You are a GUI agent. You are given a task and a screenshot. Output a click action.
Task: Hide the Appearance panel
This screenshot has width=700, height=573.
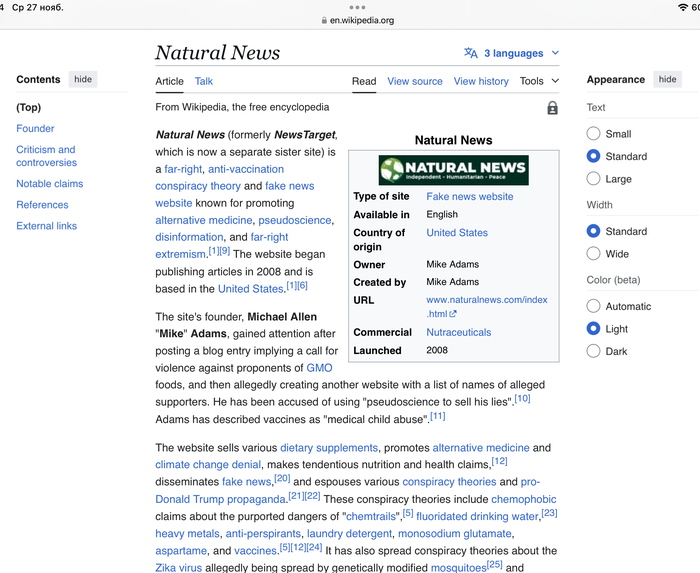point(667,79)
